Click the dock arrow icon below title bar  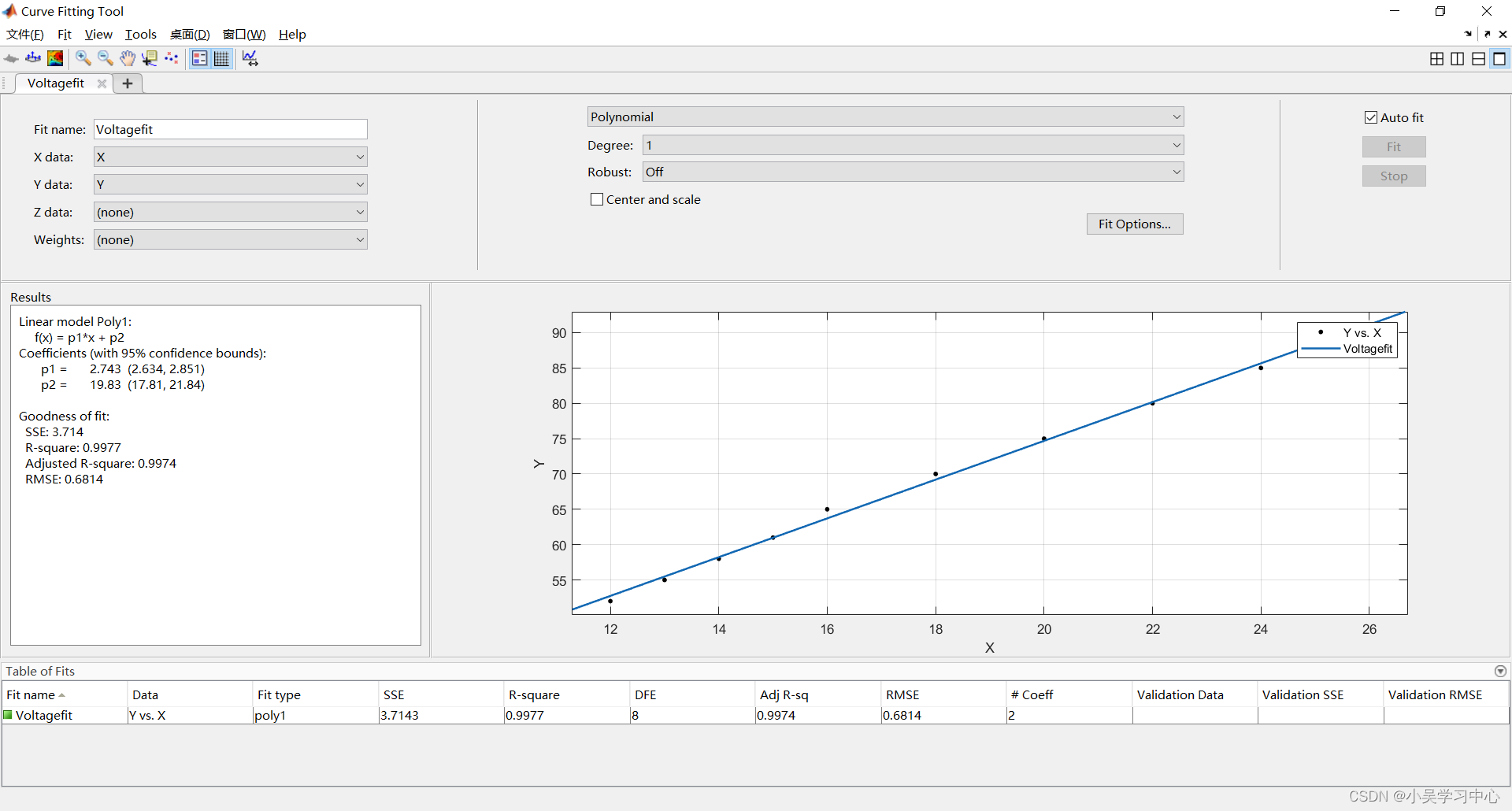1469,34
